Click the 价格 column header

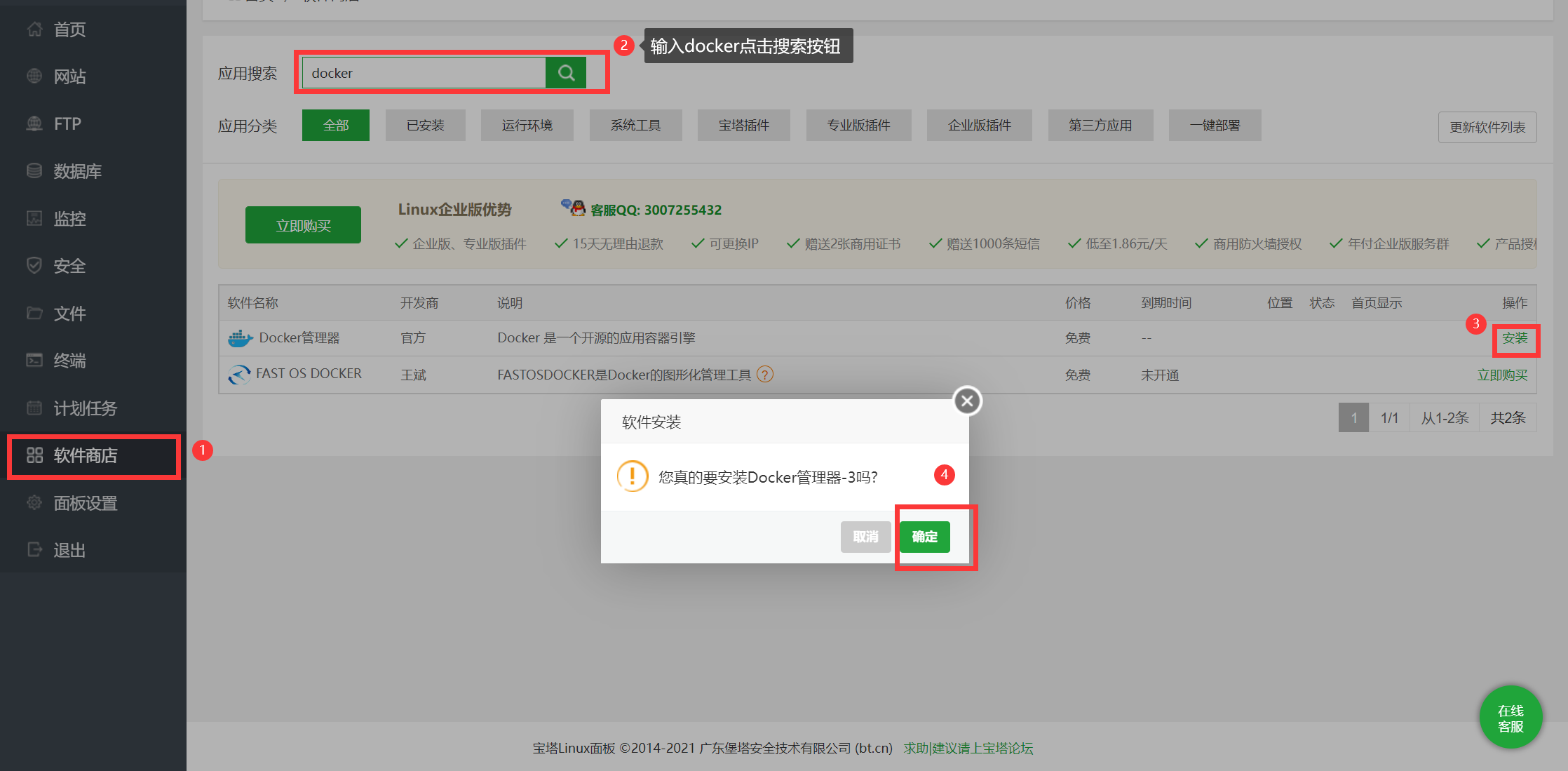pyautogui.click(x=1078, y=303)
